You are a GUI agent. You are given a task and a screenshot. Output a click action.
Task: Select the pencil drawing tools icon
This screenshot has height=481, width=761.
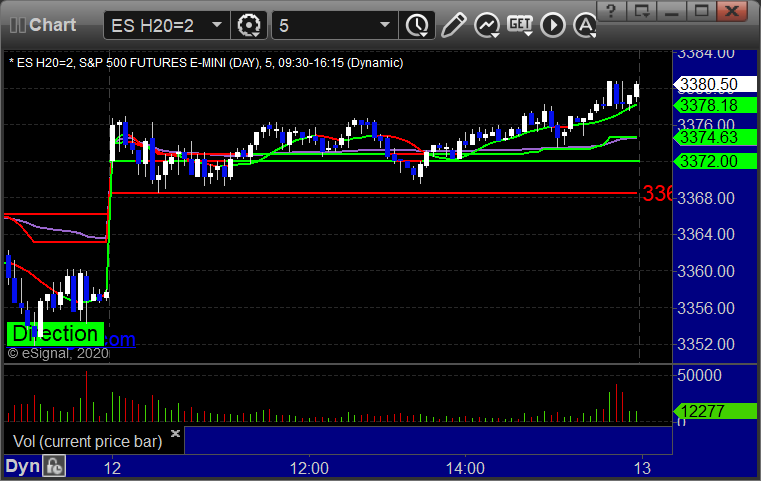point(453,25)
